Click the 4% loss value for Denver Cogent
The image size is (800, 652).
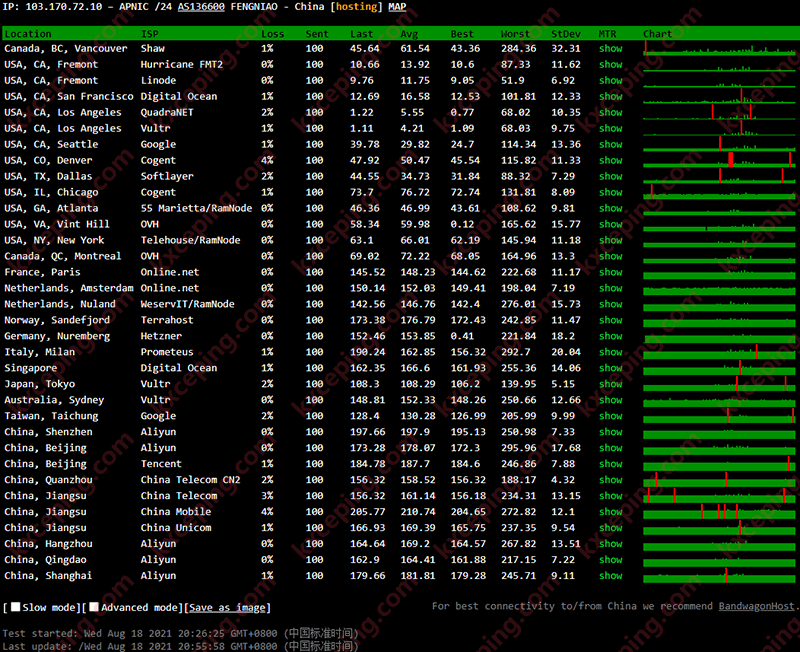coord(267,160)
